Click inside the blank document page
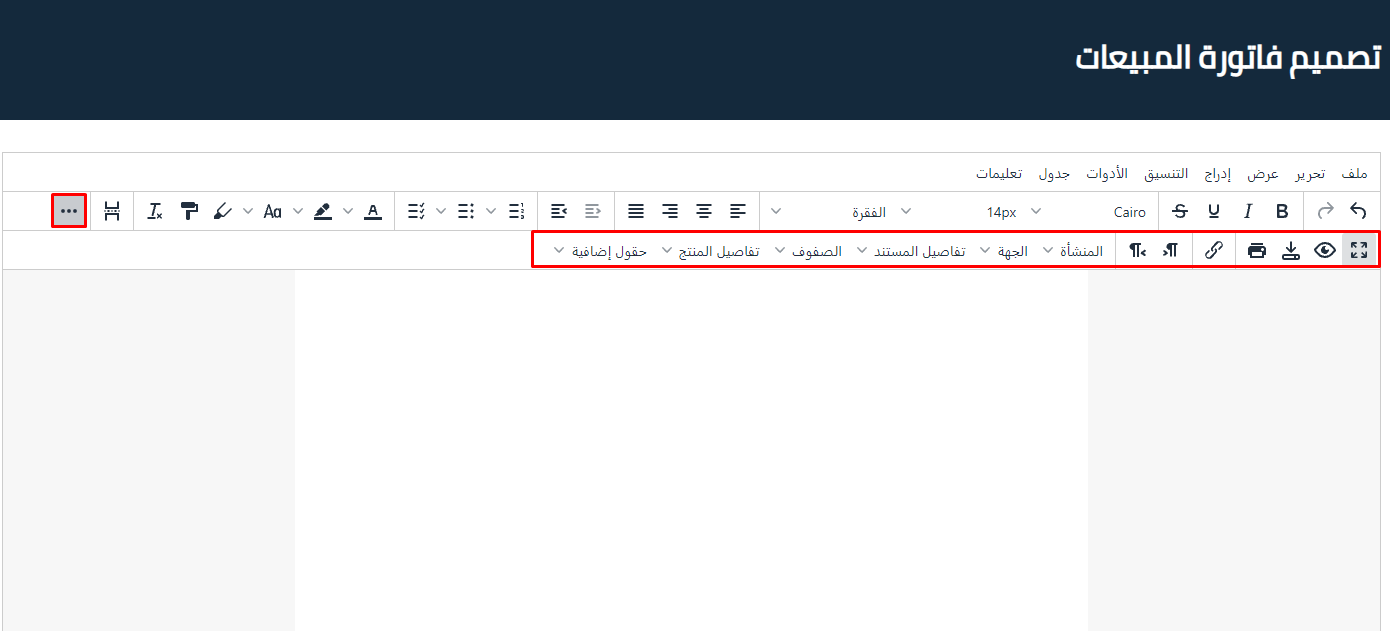1390x631 pixels. [690, 450]
